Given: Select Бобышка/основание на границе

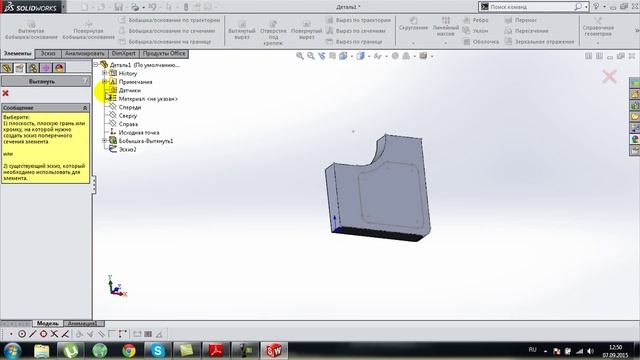Looking at the screenshot, I should [x=165, y=42].
